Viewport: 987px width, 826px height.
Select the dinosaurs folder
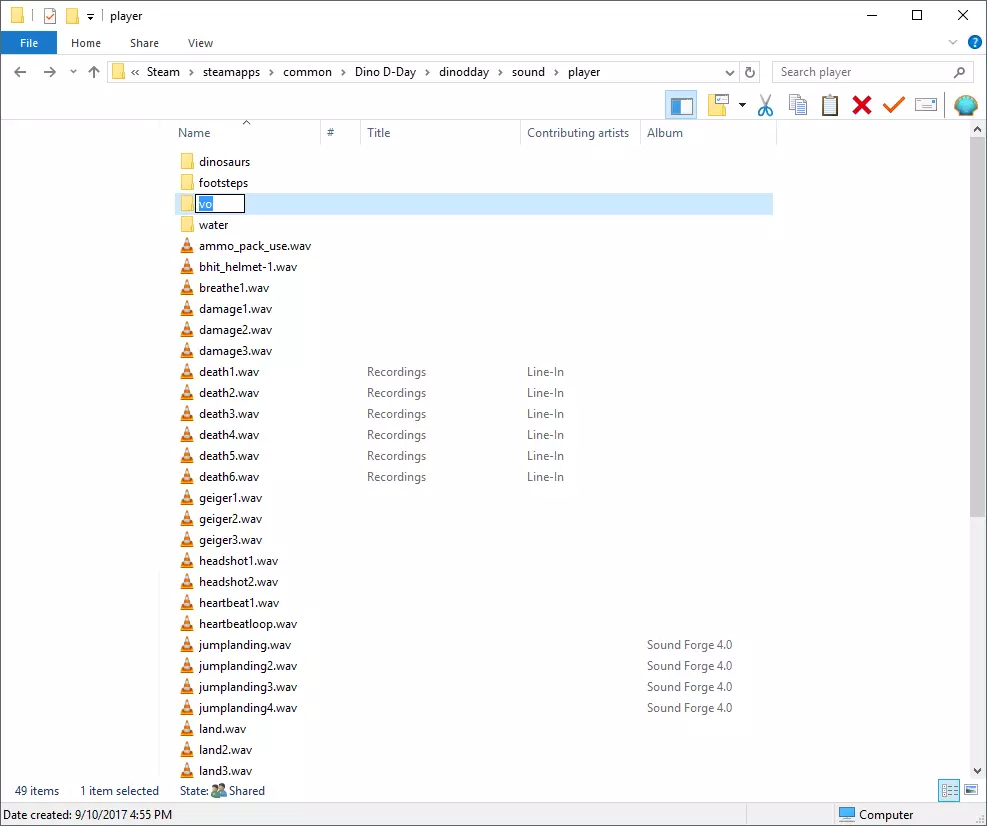[x=224, y=162]
